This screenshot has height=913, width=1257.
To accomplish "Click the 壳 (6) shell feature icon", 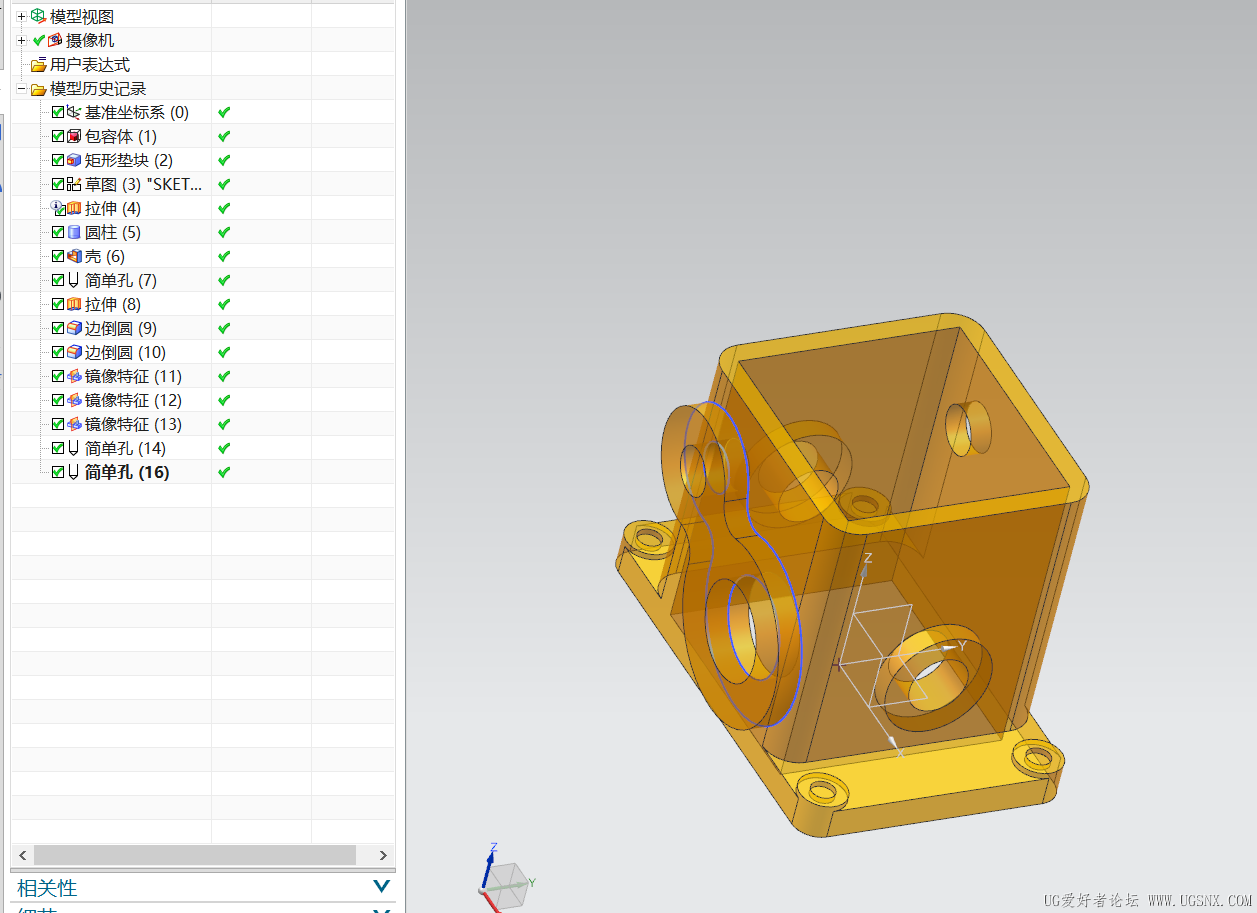I will coord(74,256).
